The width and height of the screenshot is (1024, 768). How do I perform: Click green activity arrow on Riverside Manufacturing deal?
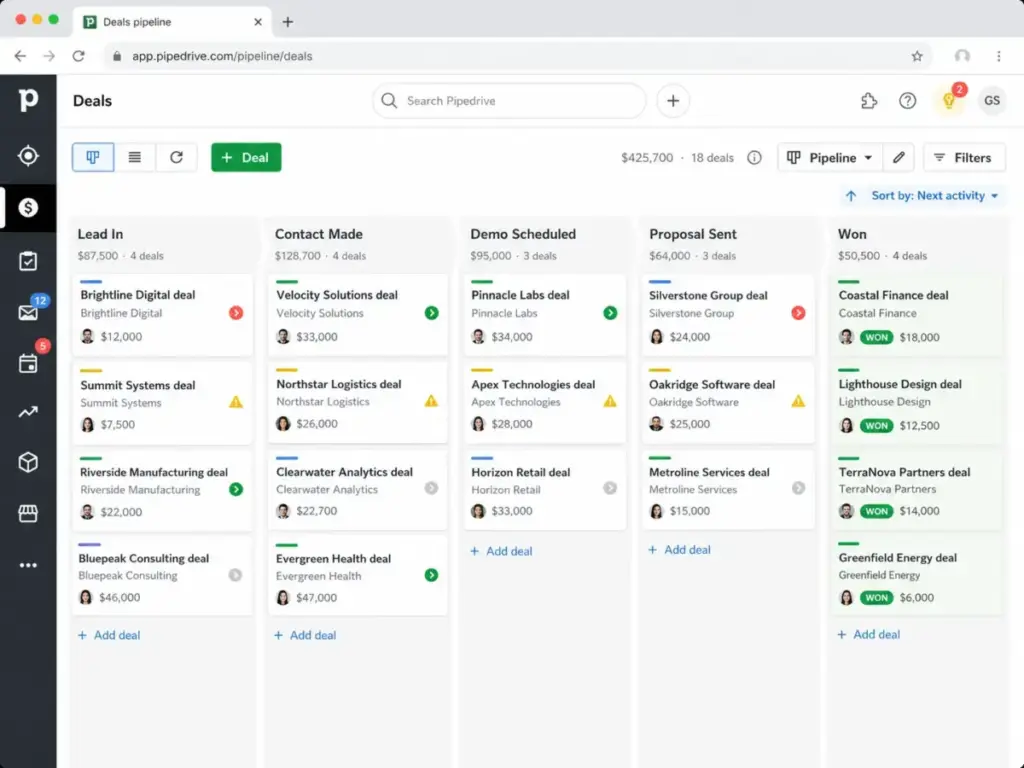236,489
